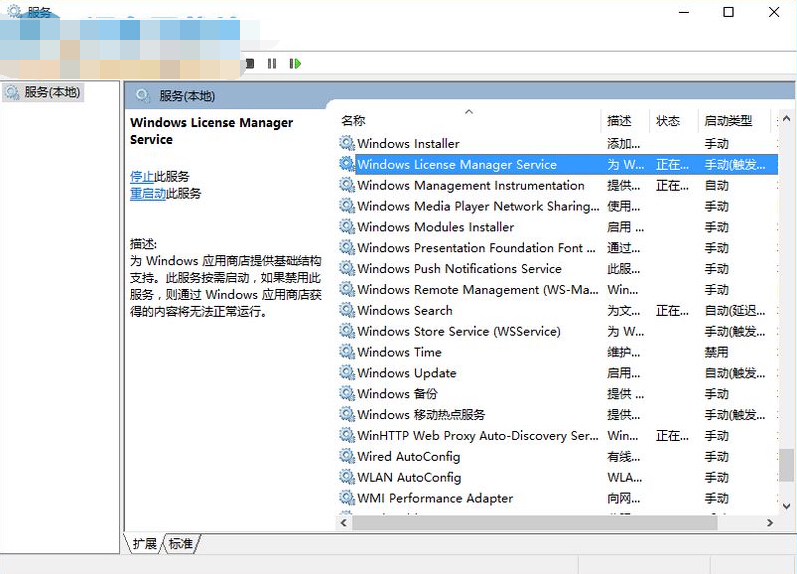
Task: Sort by the 启动类型 column header
Action: pos(734,120)
